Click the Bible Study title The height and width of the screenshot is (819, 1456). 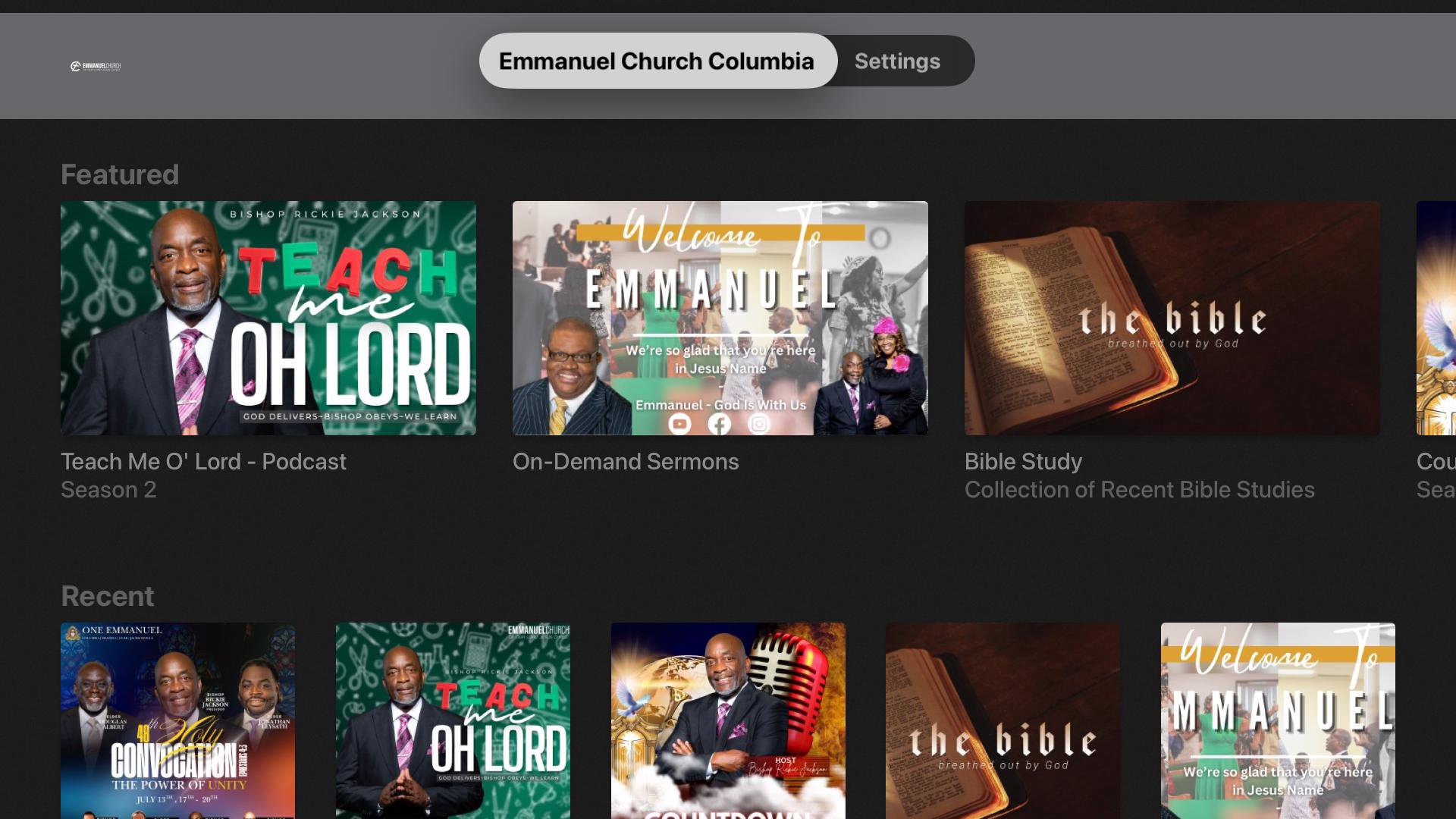[1023, 462]
